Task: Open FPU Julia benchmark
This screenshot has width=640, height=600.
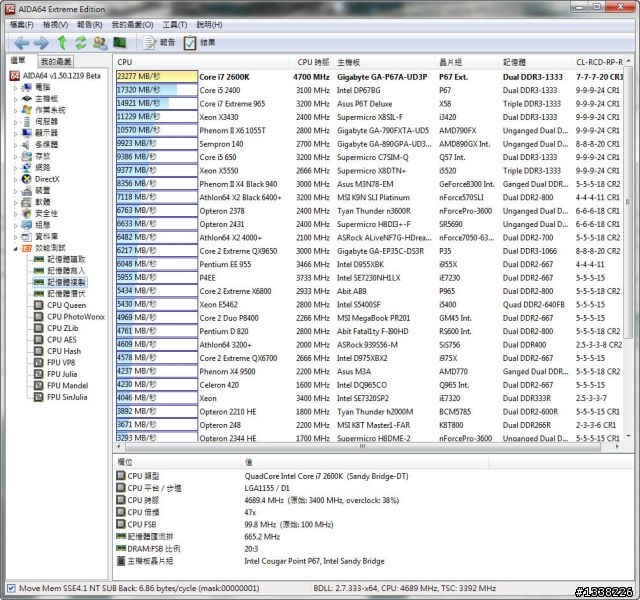Action: point(62,373)
